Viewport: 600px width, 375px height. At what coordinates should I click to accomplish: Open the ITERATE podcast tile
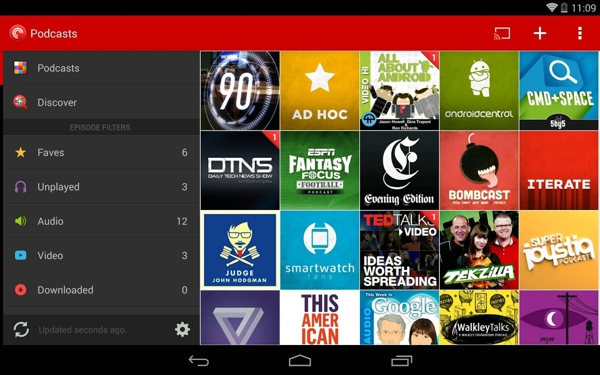(x=559, y=170)
